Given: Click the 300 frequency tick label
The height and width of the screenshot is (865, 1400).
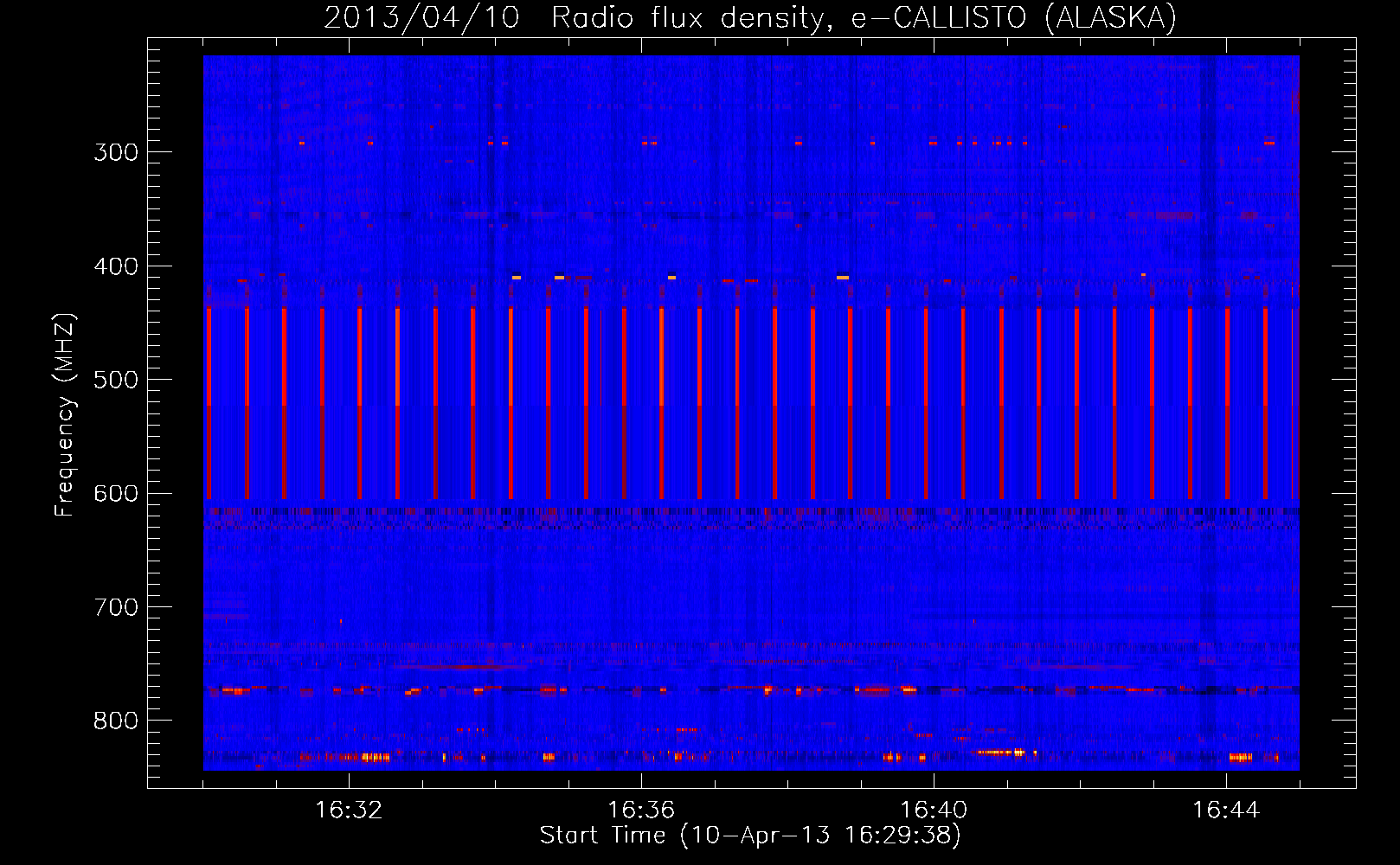Looking at the screenshot, I should tap(116, 152).
